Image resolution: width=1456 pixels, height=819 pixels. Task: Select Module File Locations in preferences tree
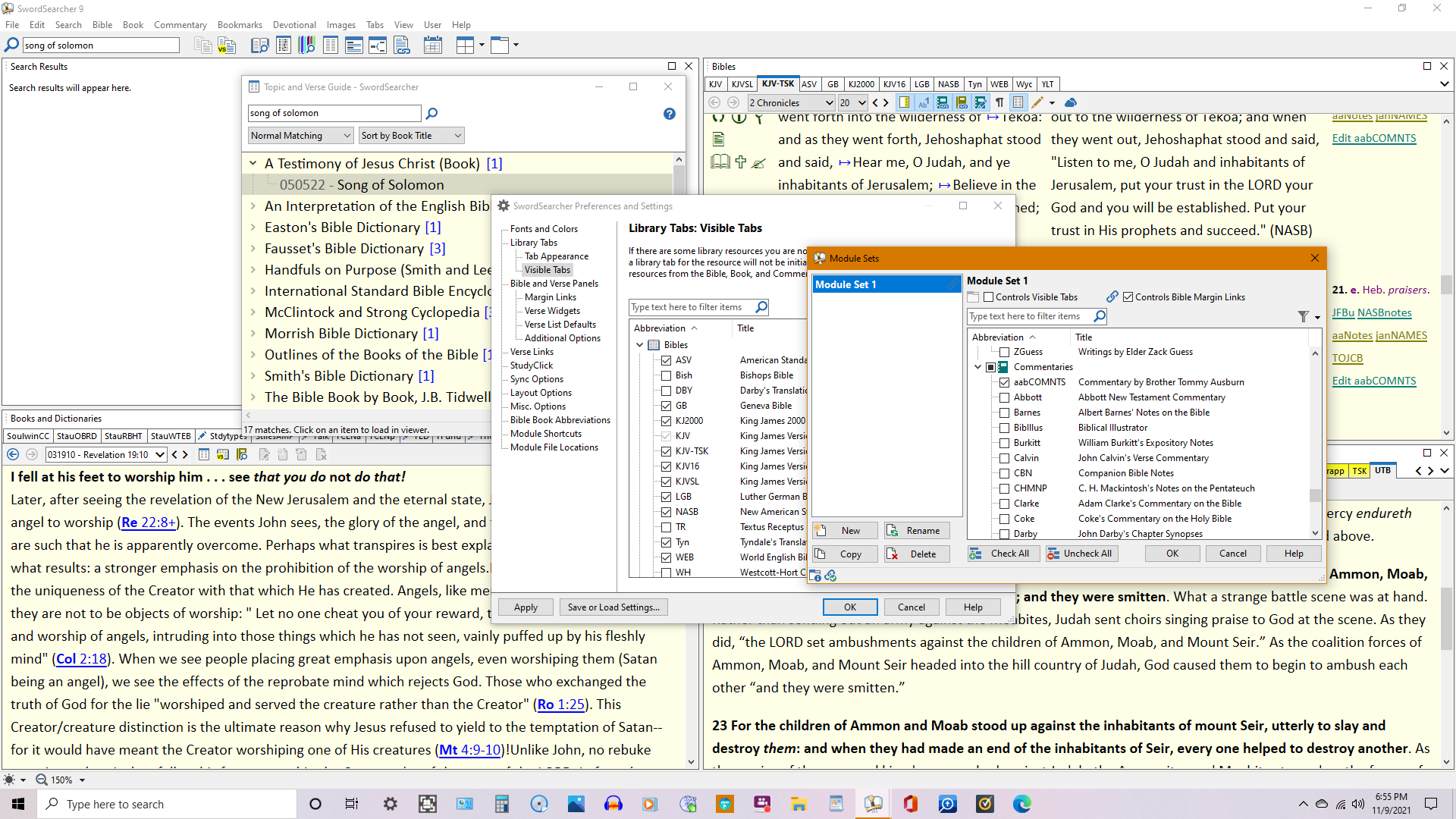(554, 447)
